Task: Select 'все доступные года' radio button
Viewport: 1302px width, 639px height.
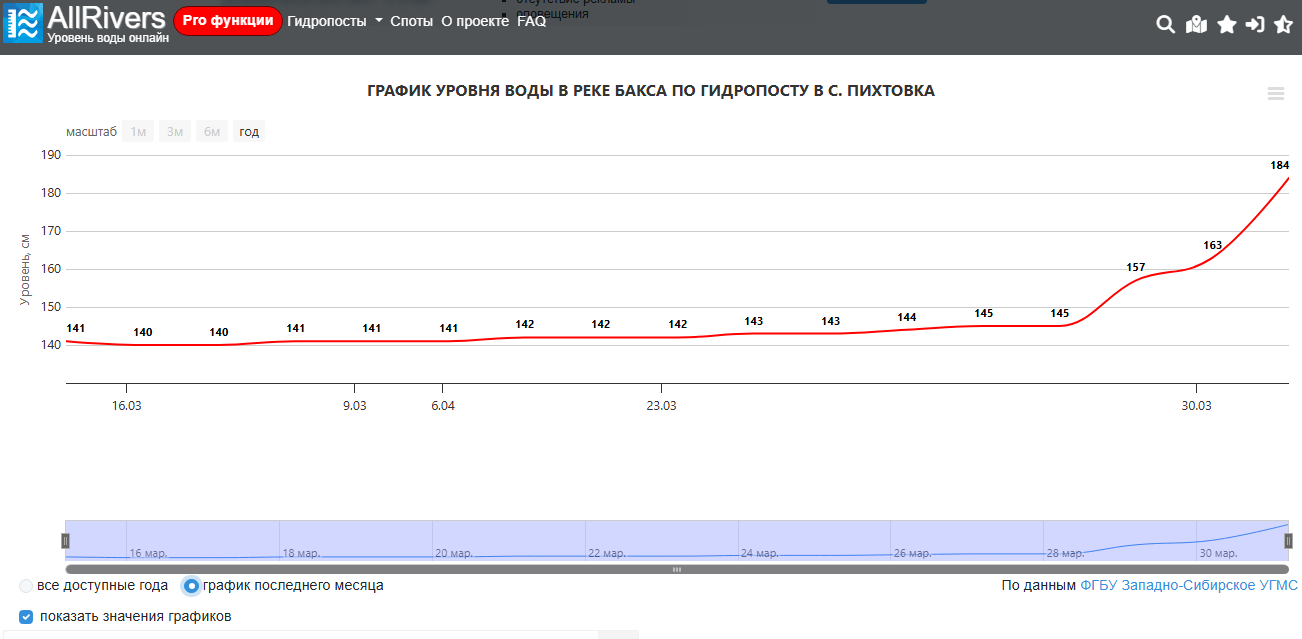Action: point(27,586)
